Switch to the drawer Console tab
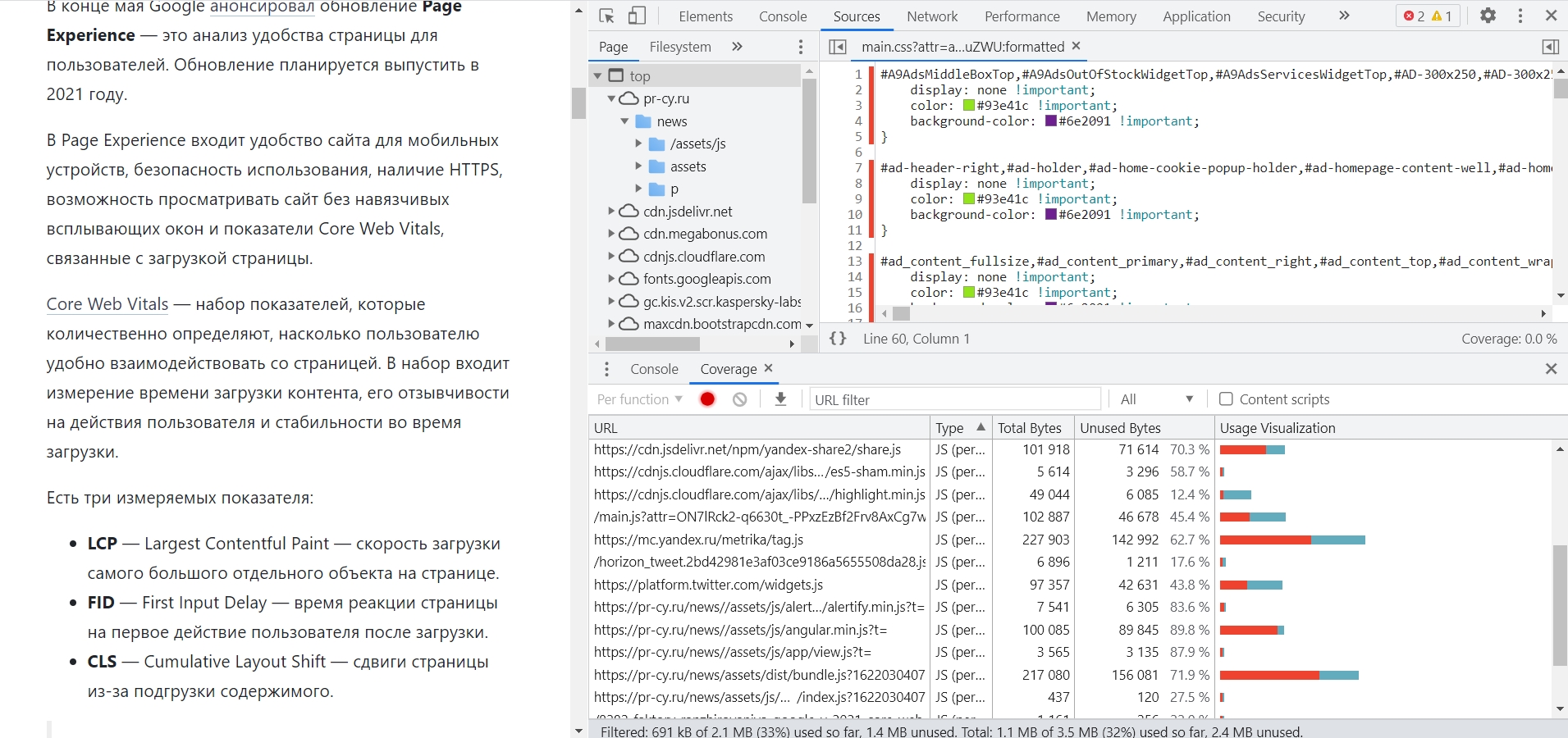The width and height of the screenshot is (1568, 738). 654,369
